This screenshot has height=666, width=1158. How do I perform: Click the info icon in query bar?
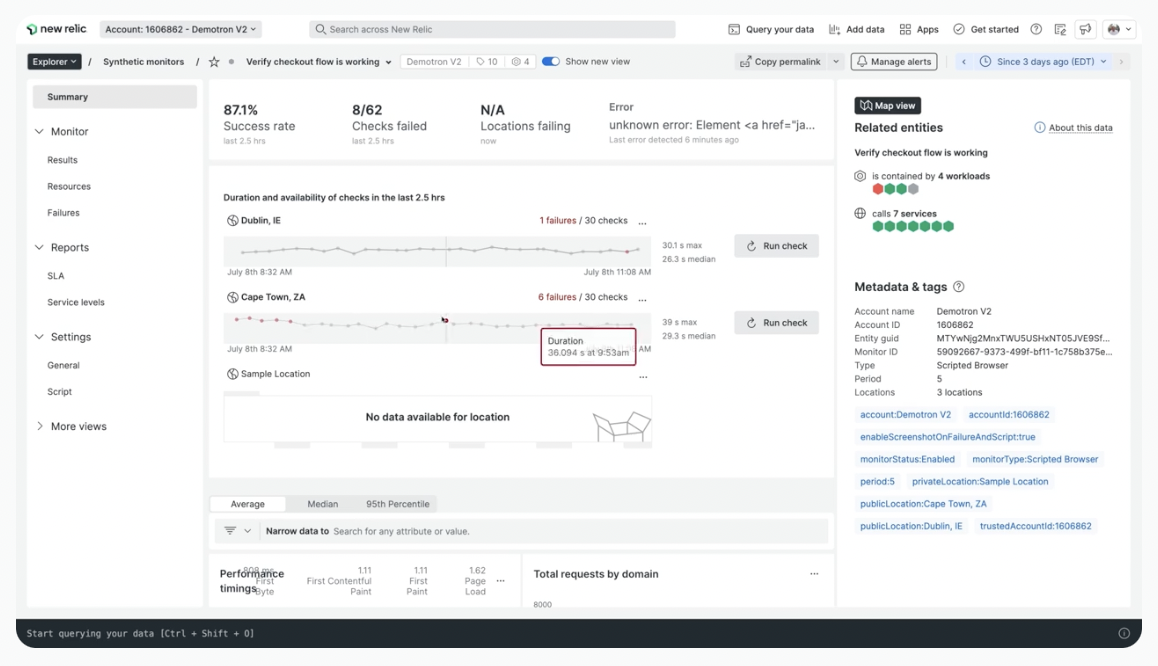pos(1124,634)
